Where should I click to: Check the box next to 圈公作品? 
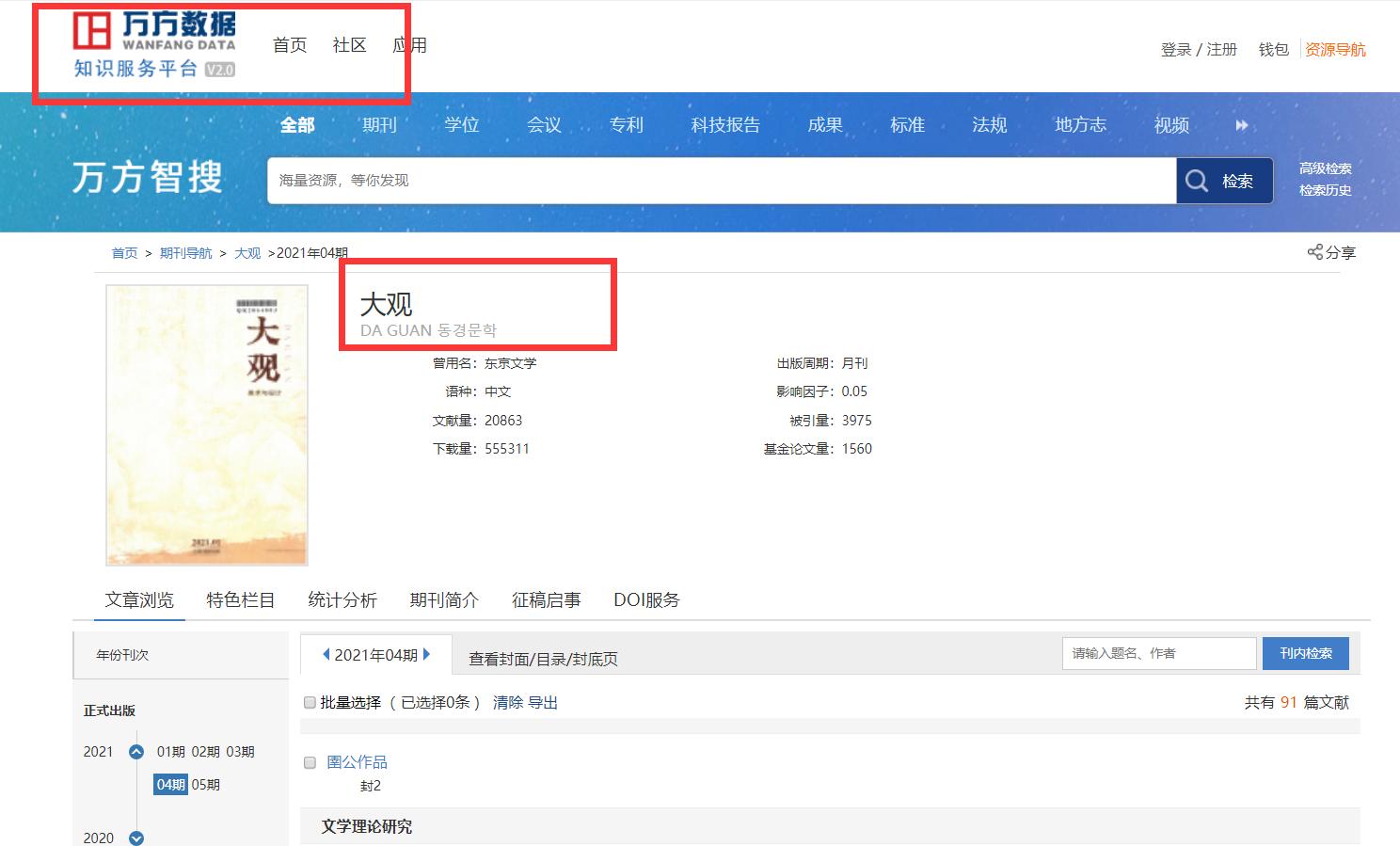pos(309,762)
